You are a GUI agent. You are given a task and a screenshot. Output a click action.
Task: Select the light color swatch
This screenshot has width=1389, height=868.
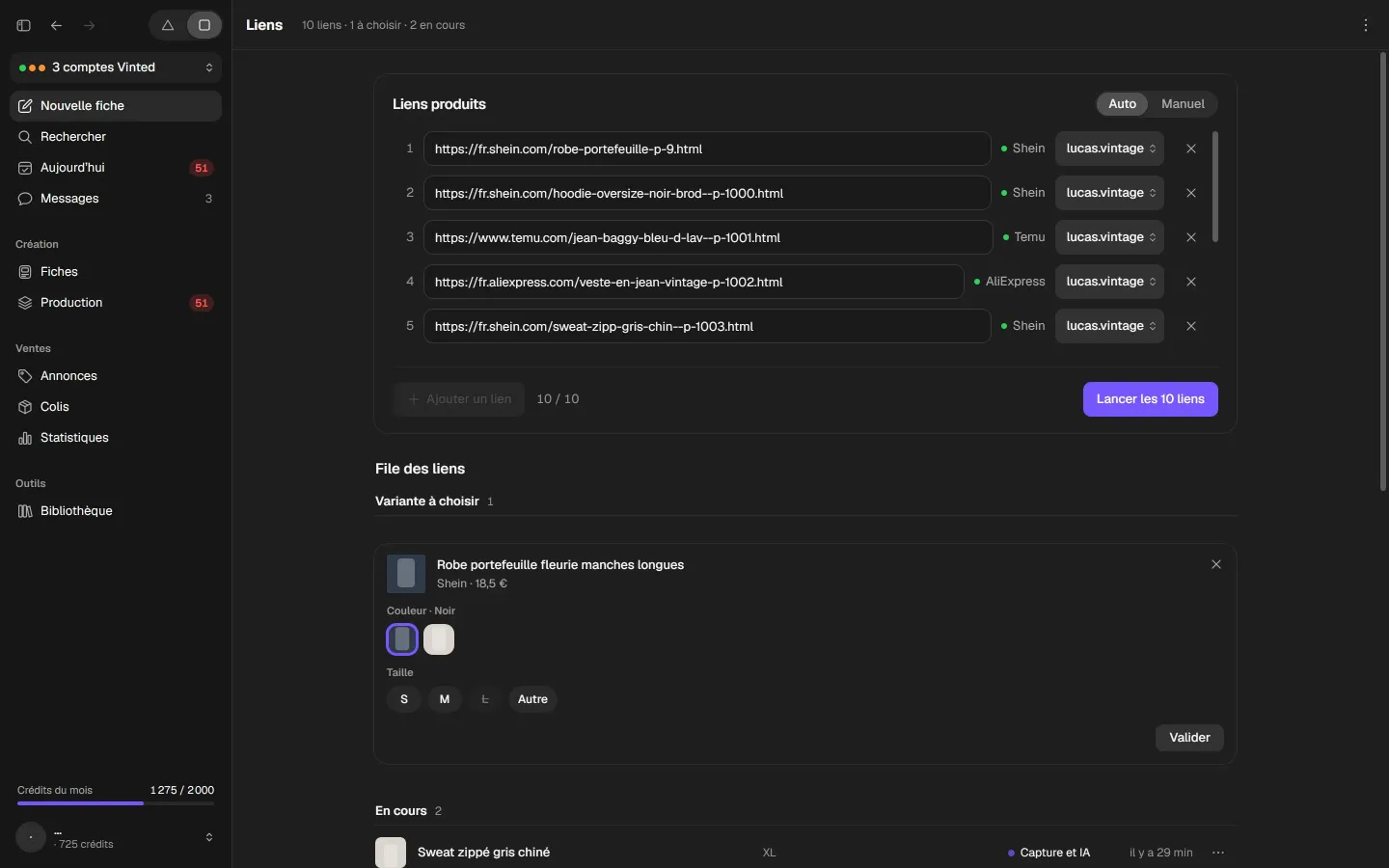click(439, 639)
